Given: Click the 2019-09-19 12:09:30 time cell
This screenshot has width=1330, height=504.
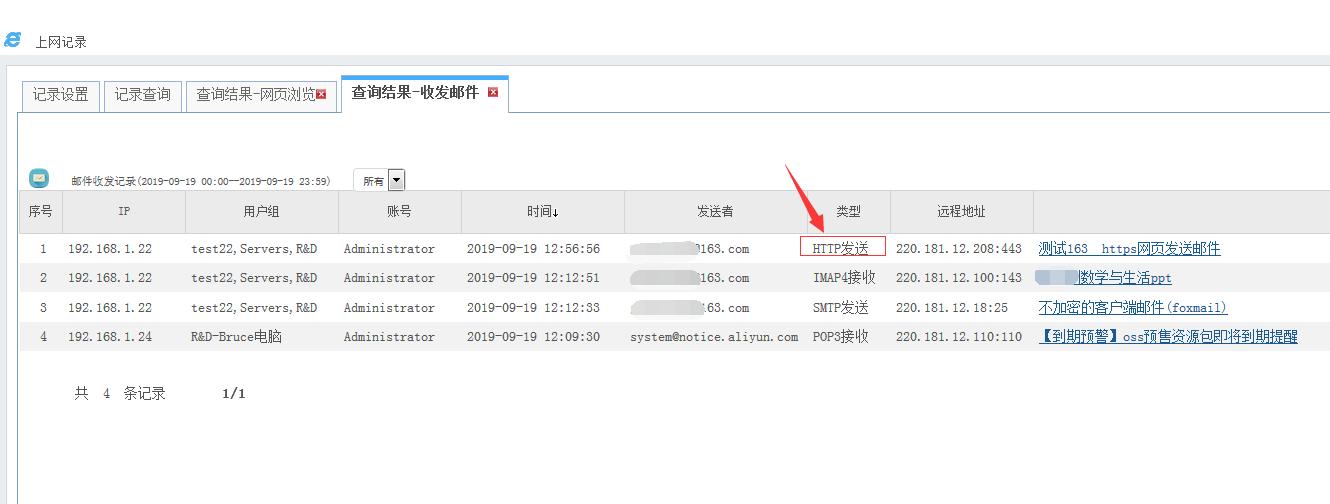Looking at the screenshot, I should pos(534,337).
